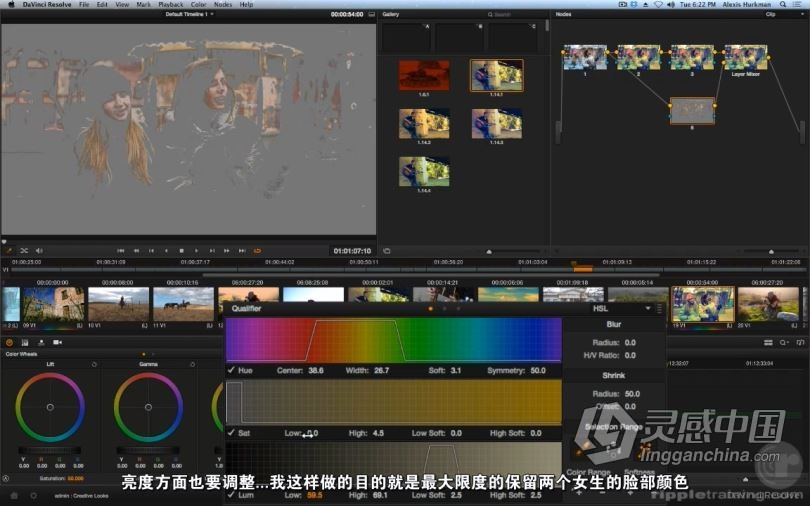Click the magnifier search icon right of Qualifier
Viewport: 810px width, 506px height.
[784, 342]
